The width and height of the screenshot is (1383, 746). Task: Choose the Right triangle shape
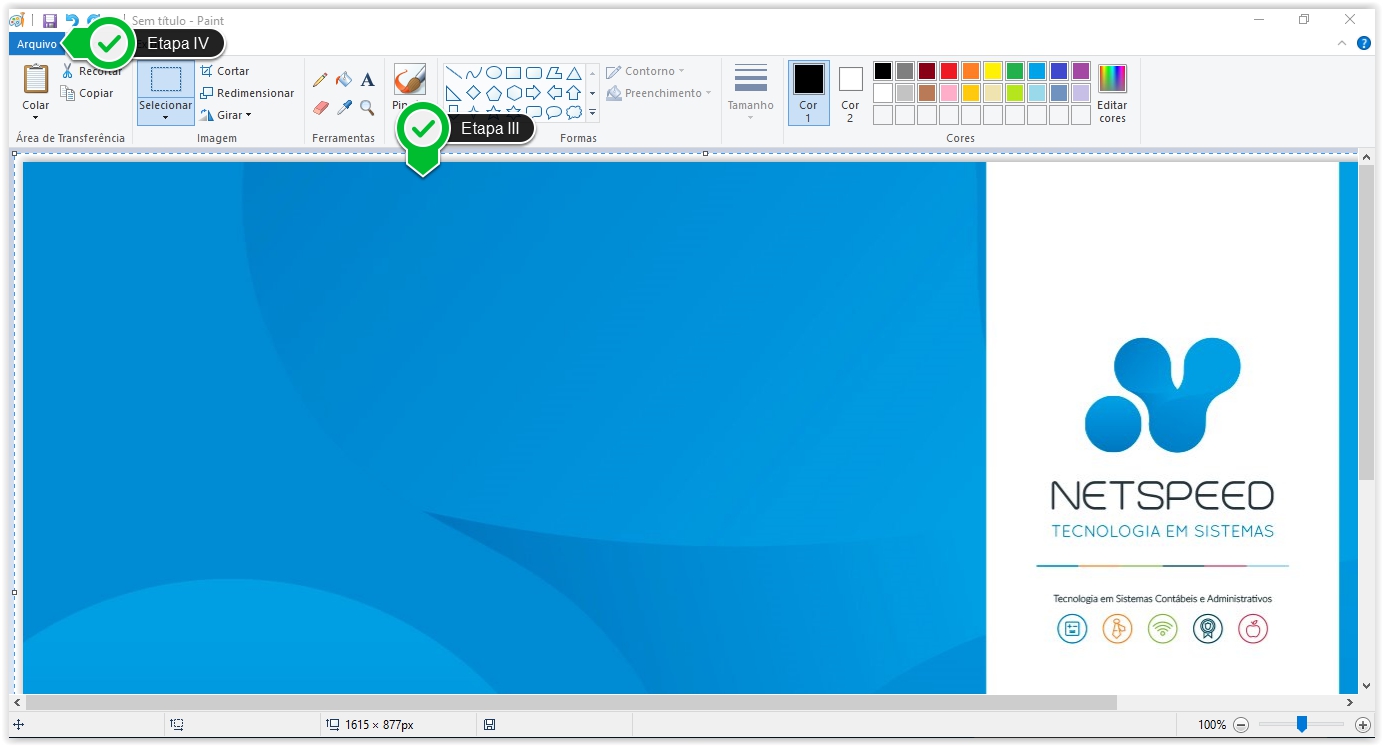(x=453, y=93)
